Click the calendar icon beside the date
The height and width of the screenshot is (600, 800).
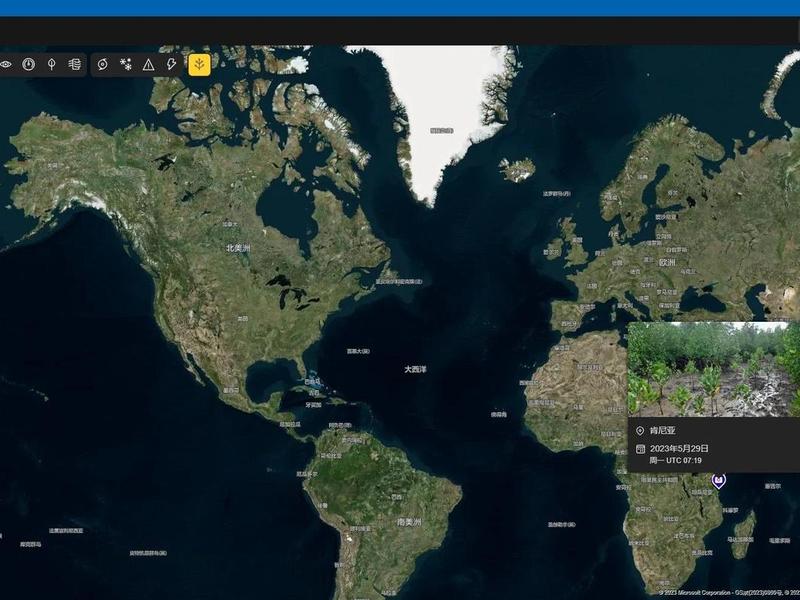pyautogui.click(x=640, y=449)
